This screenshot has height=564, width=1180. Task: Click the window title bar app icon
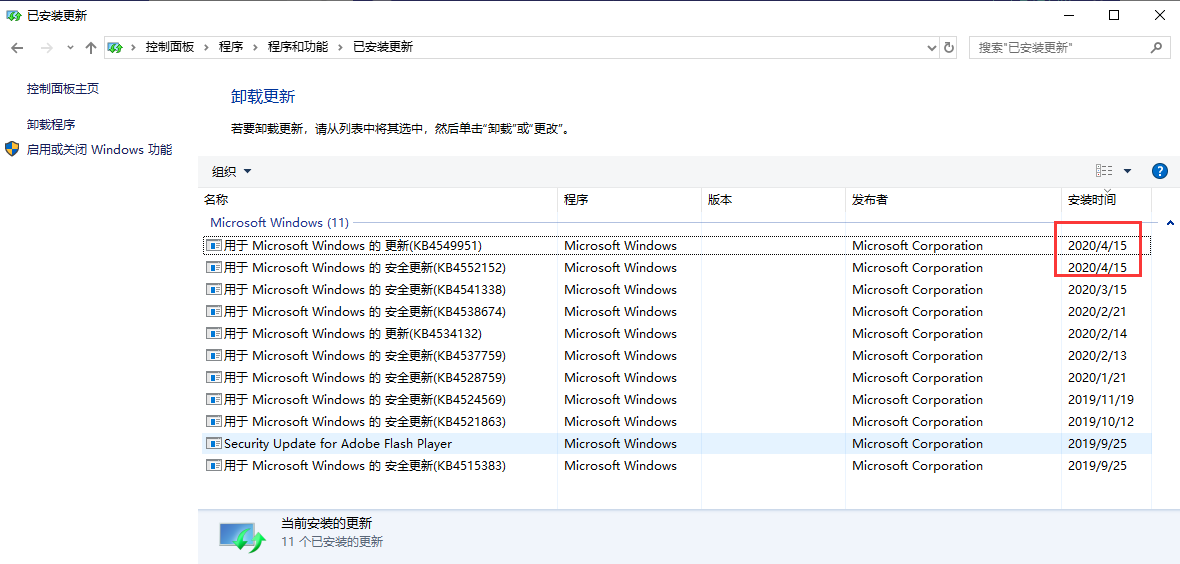[14, 14]
